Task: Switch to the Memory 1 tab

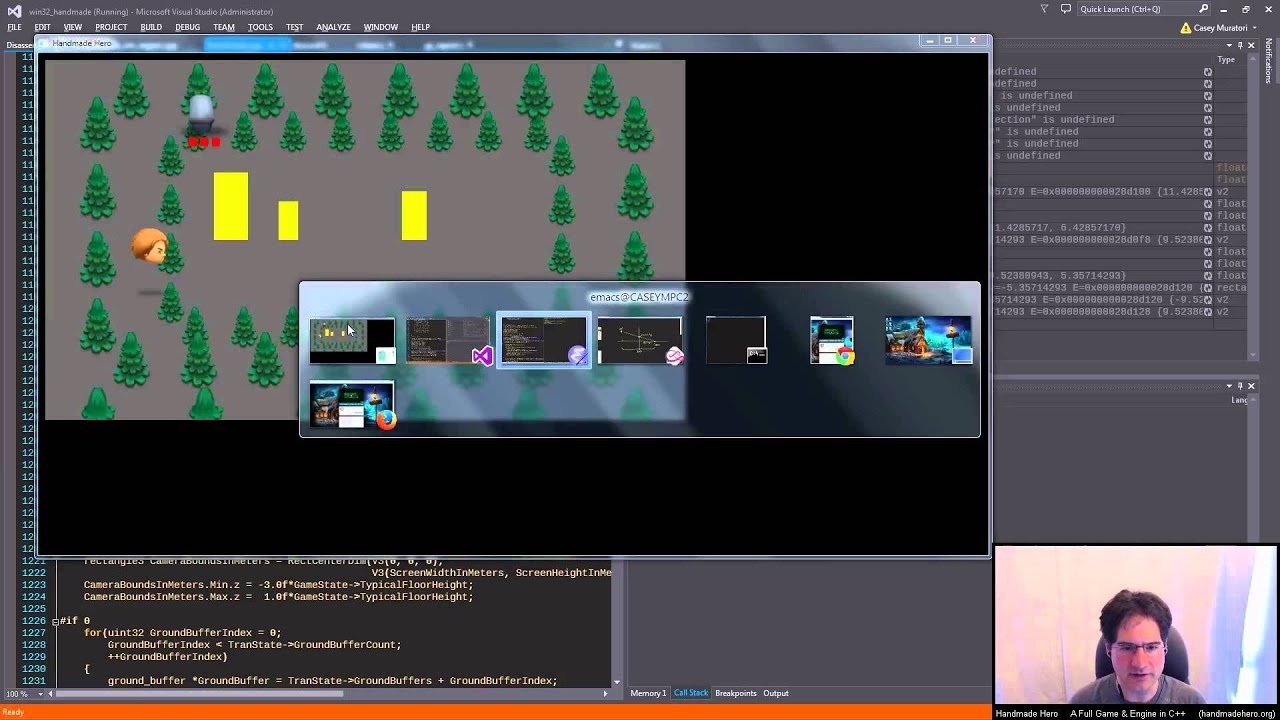Action: coord(648,693)
